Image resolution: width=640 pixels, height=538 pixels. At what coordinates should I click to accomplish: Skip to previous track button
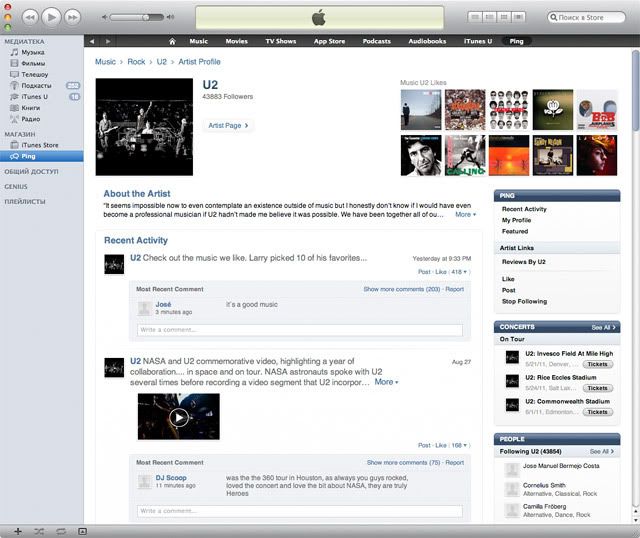pos(30,18)
